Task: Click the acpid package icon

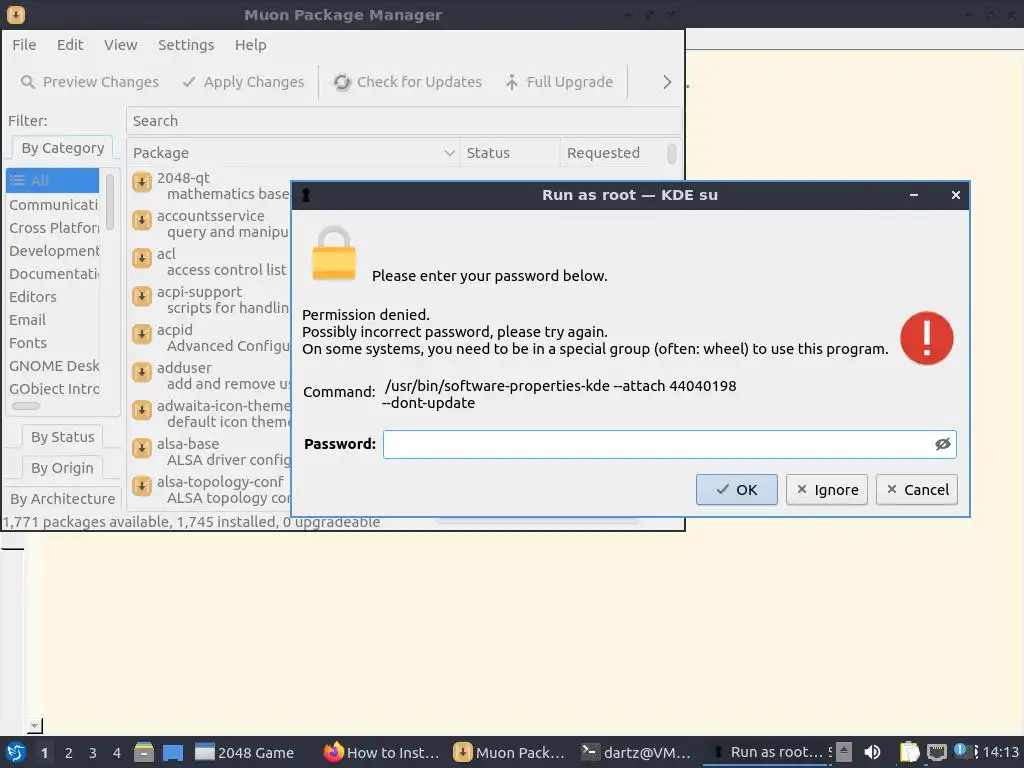Action: pos(142,334)
